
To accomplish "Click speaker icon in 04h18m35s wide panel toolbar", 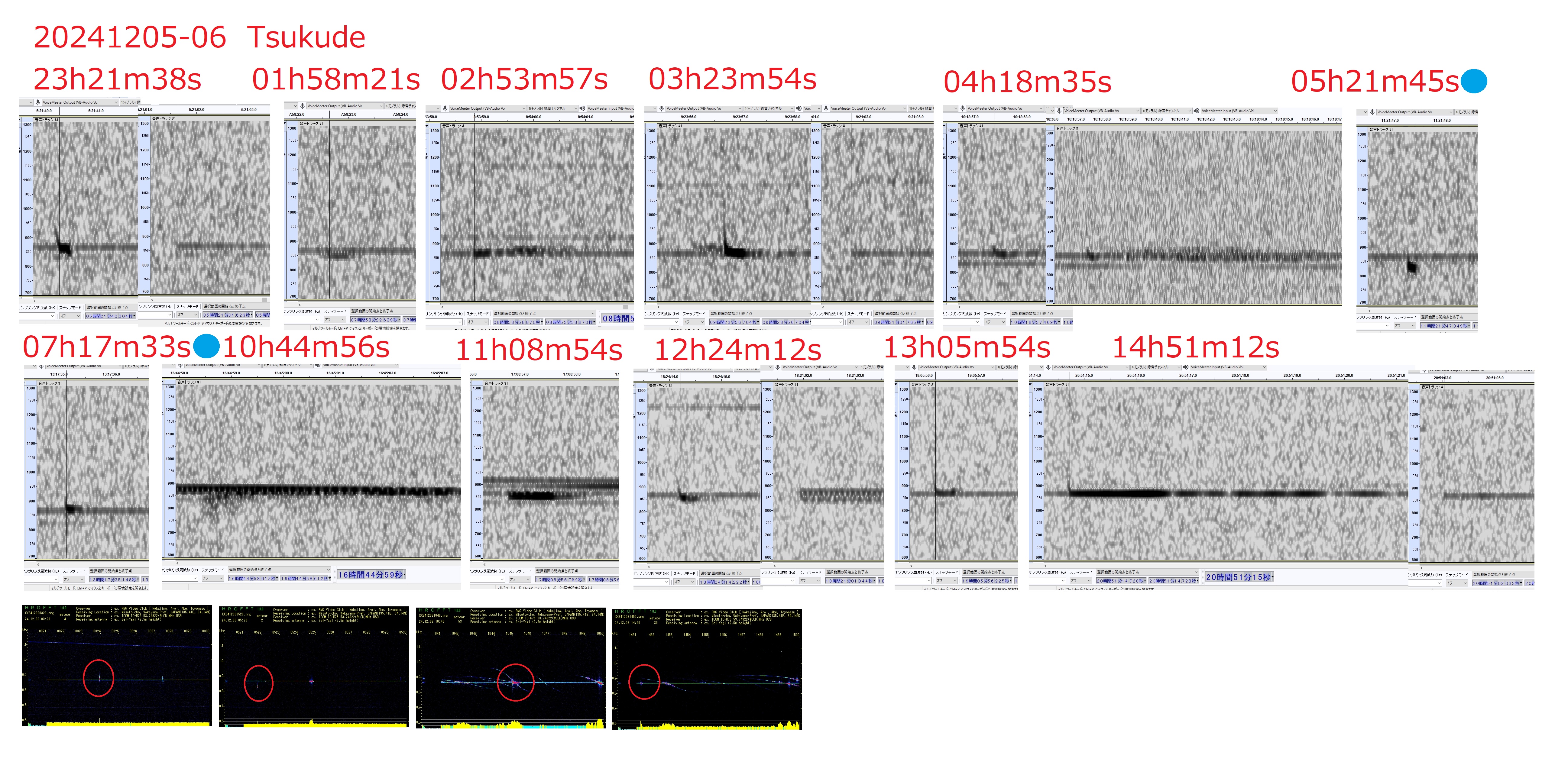I will (1197, 111).
